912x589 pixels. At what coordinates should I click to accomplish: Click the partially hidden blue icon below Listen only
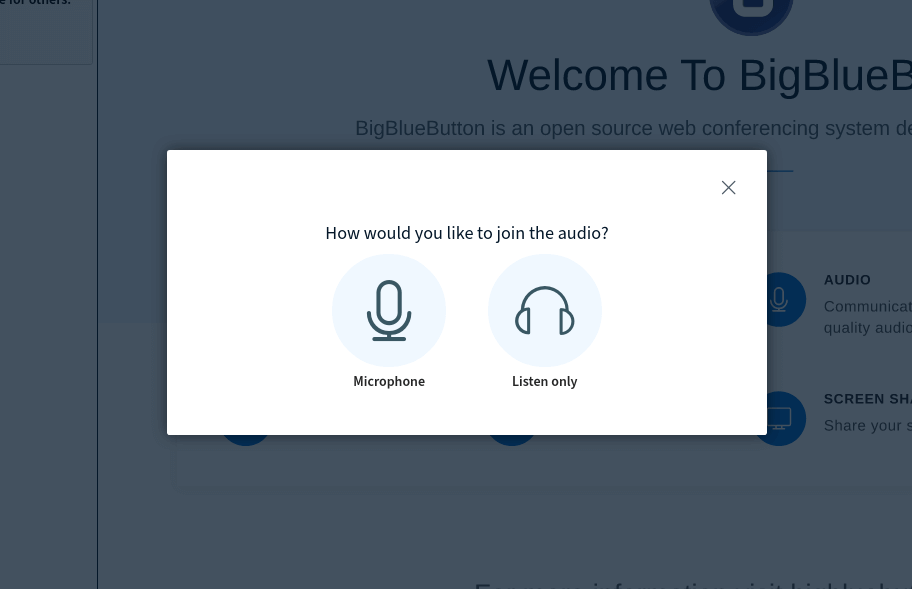coord(512,440)
